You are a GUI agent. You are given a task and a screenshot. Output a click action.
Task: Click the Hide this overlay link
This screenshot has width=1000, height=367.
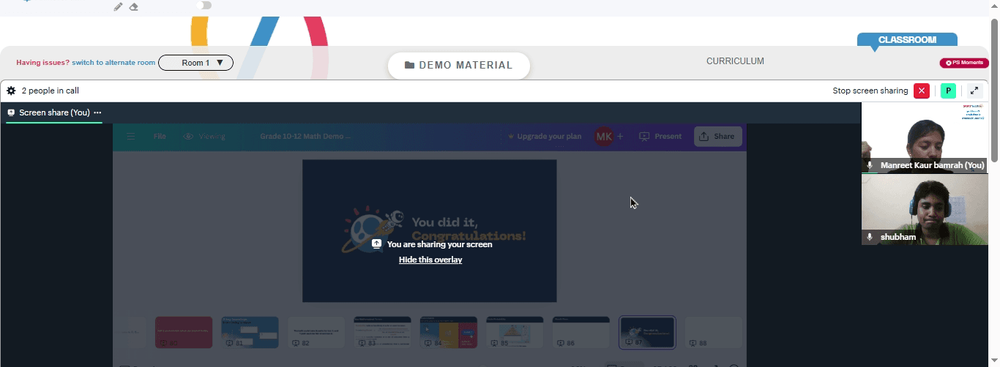click(430, 260)
